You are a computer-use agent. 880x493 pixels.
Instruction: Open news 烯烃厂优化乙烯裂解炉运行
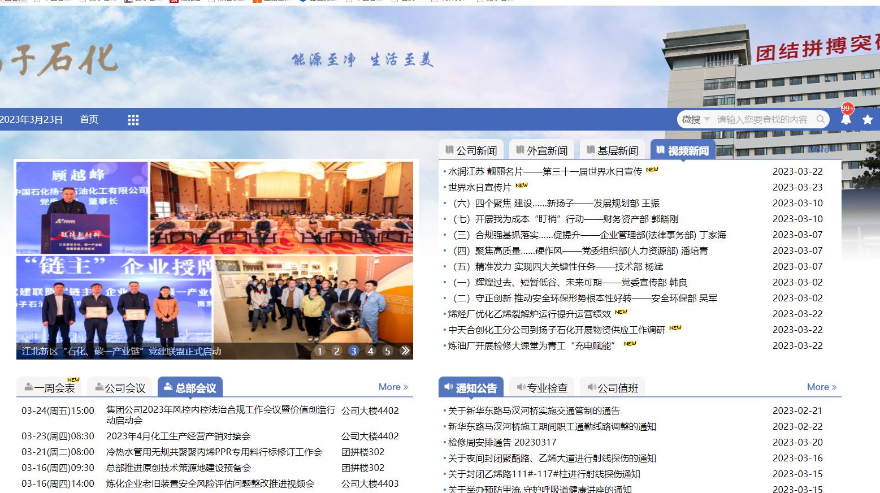pyautogui.click(x=529, y=313)
